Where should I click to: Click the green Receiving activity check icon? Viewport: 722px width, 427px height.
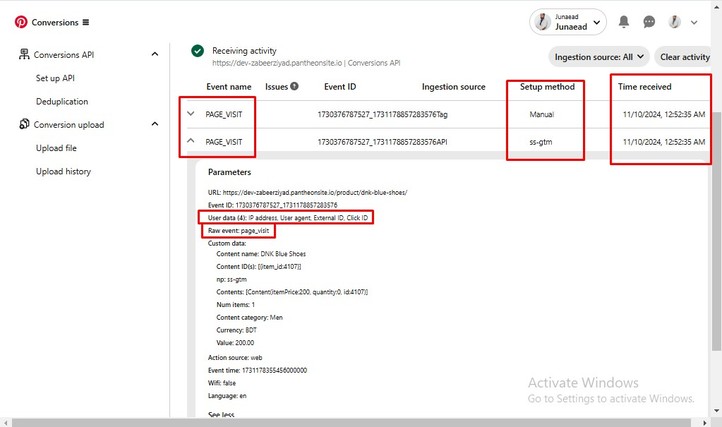point(198,51)
